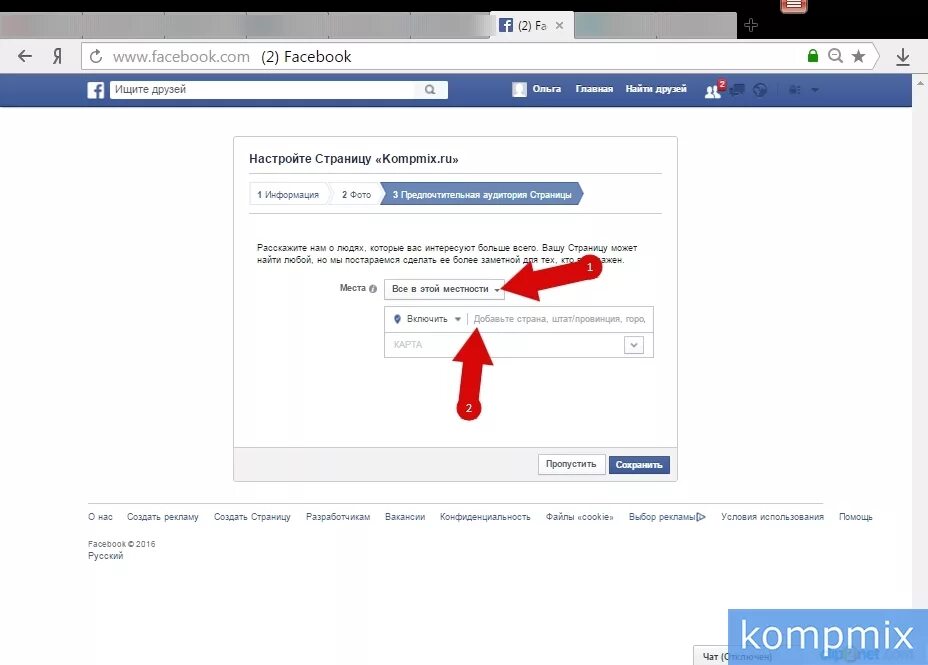Screen dimensions: 928x665
Task: Click the 'Ищите друзей' search field
Action: tap(262, 90)
